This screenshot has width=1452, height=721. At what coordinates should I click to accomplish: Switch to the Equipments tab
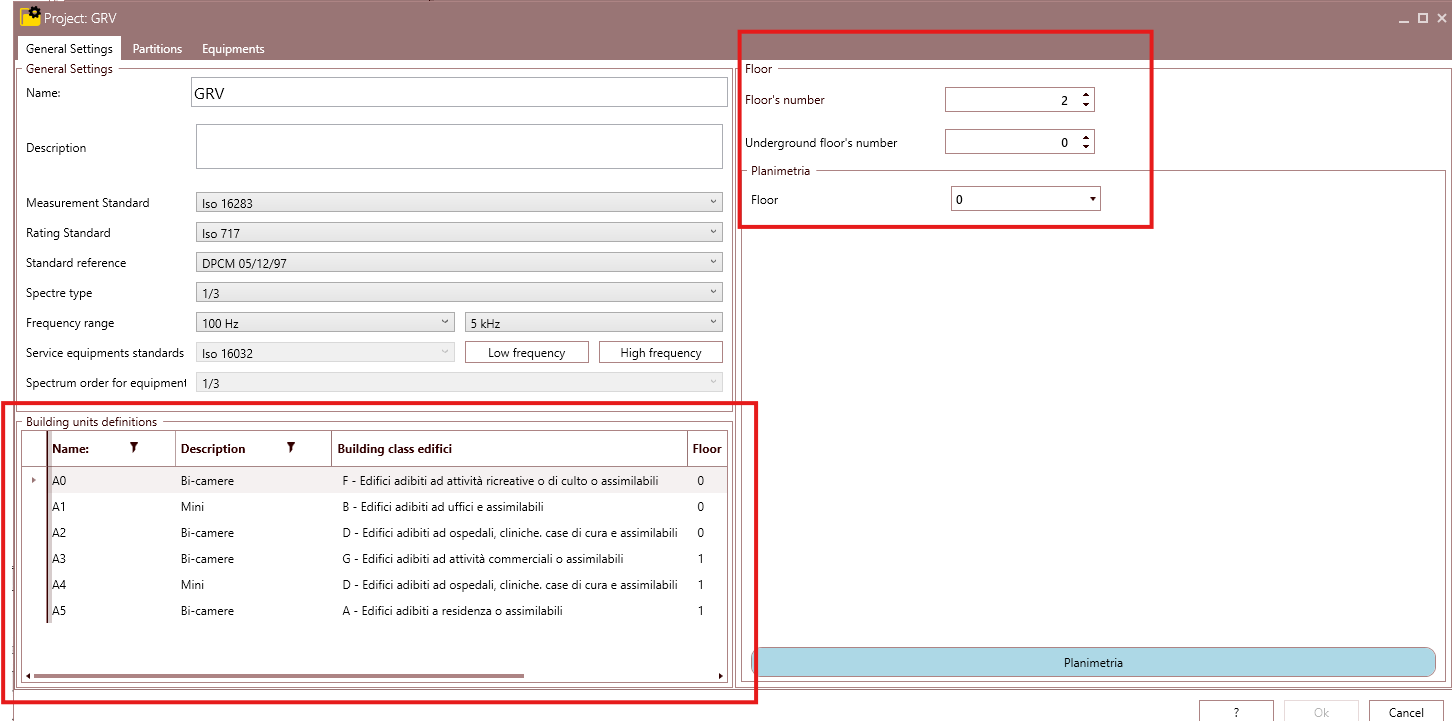(x=233, y=49)
